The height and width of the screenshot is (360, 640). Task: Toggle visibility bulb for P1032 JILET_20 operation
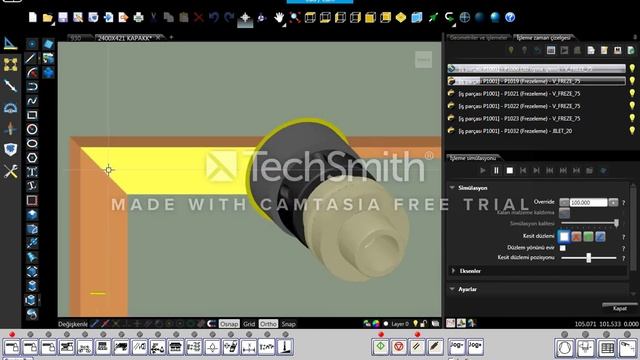(632, 131)
